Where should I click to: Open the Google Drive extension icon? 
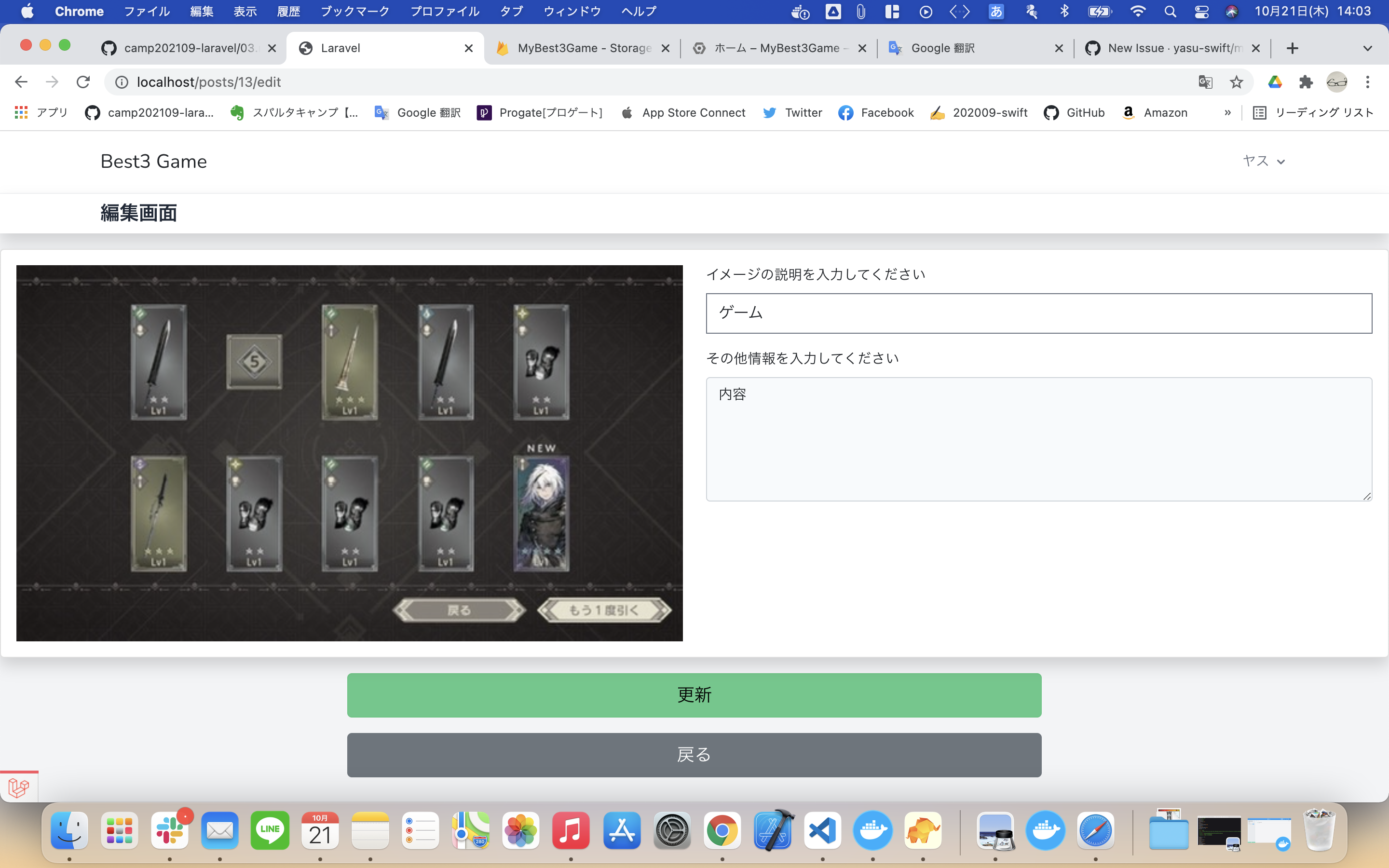coord(1275,82)
